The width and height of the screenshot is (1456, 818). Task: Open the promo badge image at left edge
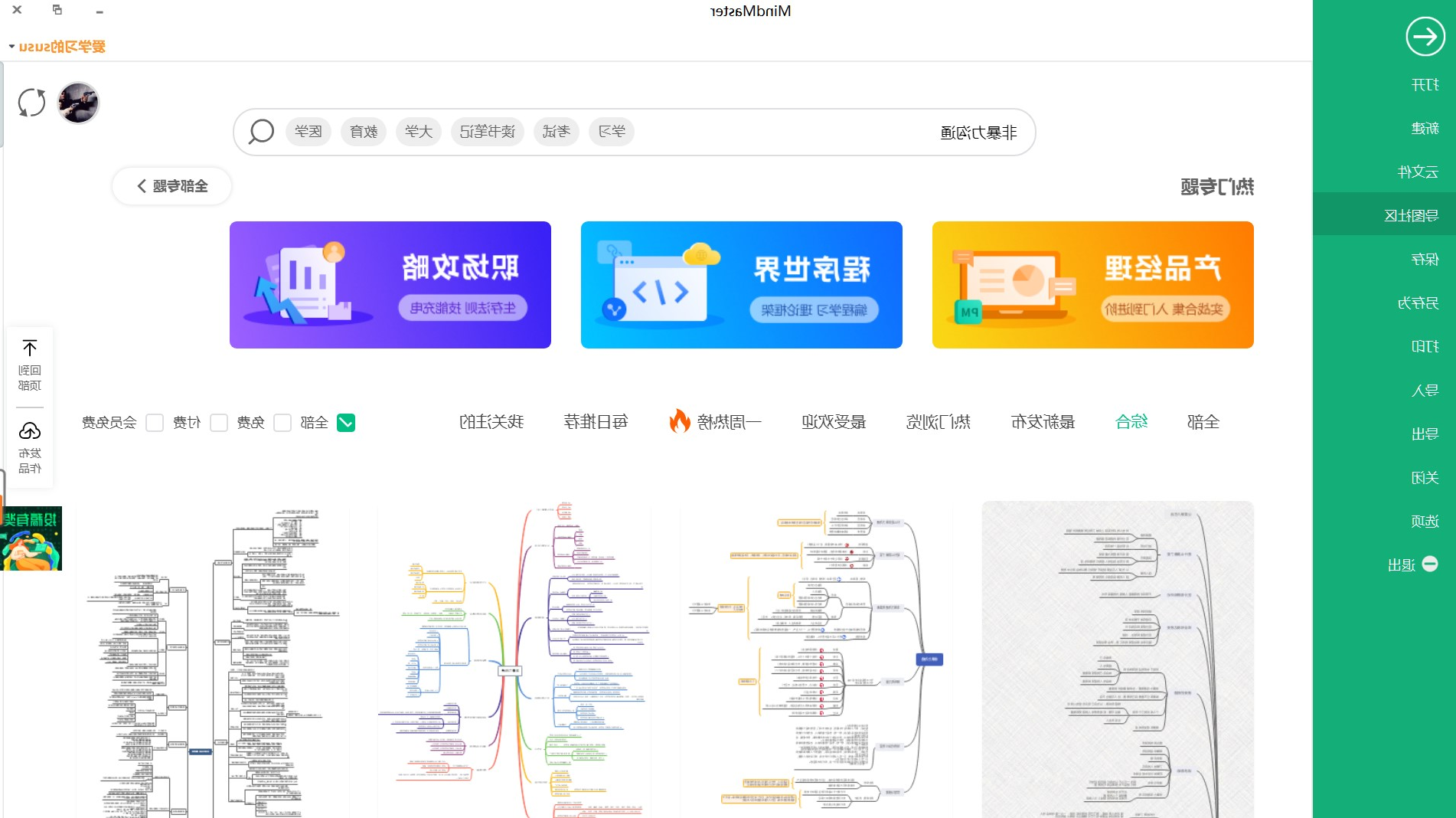[x=31, y=538]
